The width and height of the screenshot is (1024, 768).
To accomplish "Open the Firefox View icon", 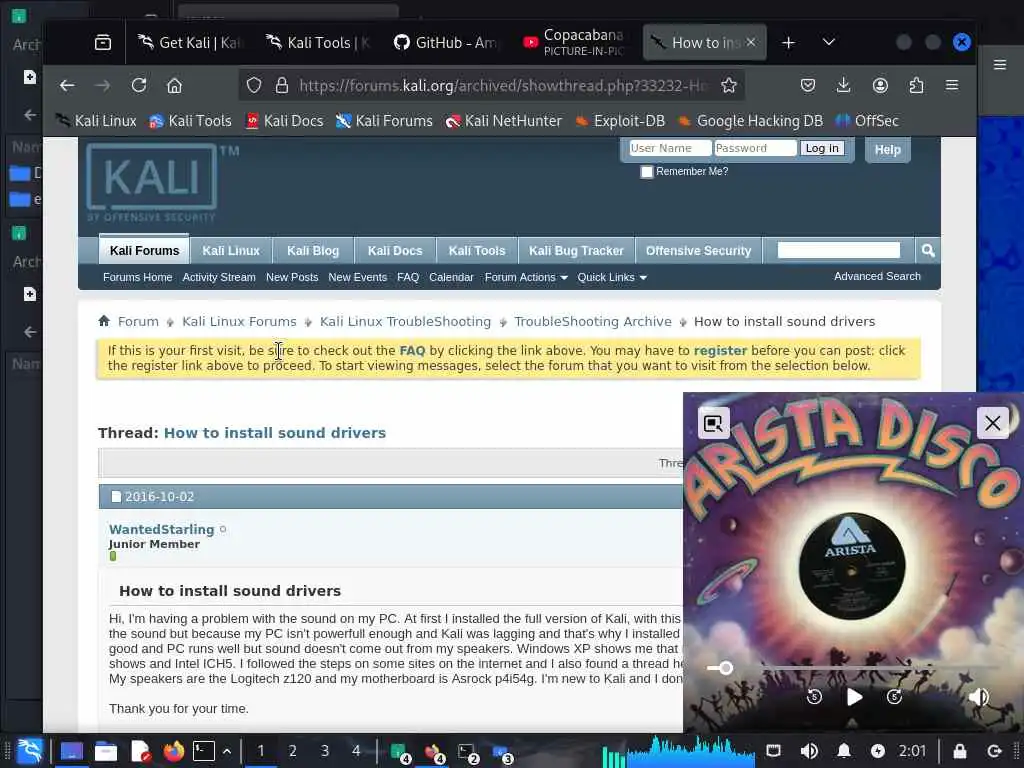I will 103,42.
